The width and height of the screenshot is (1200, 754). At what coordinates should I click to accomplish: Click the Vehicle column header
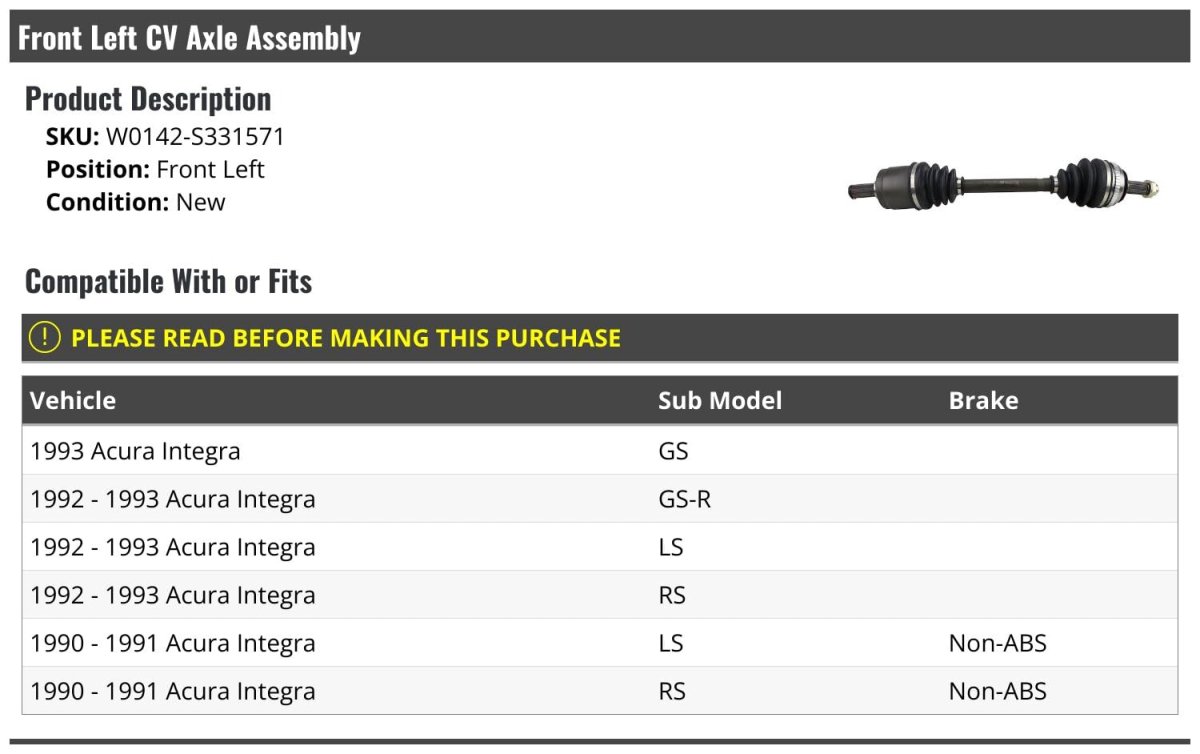[x=73, y=401]
